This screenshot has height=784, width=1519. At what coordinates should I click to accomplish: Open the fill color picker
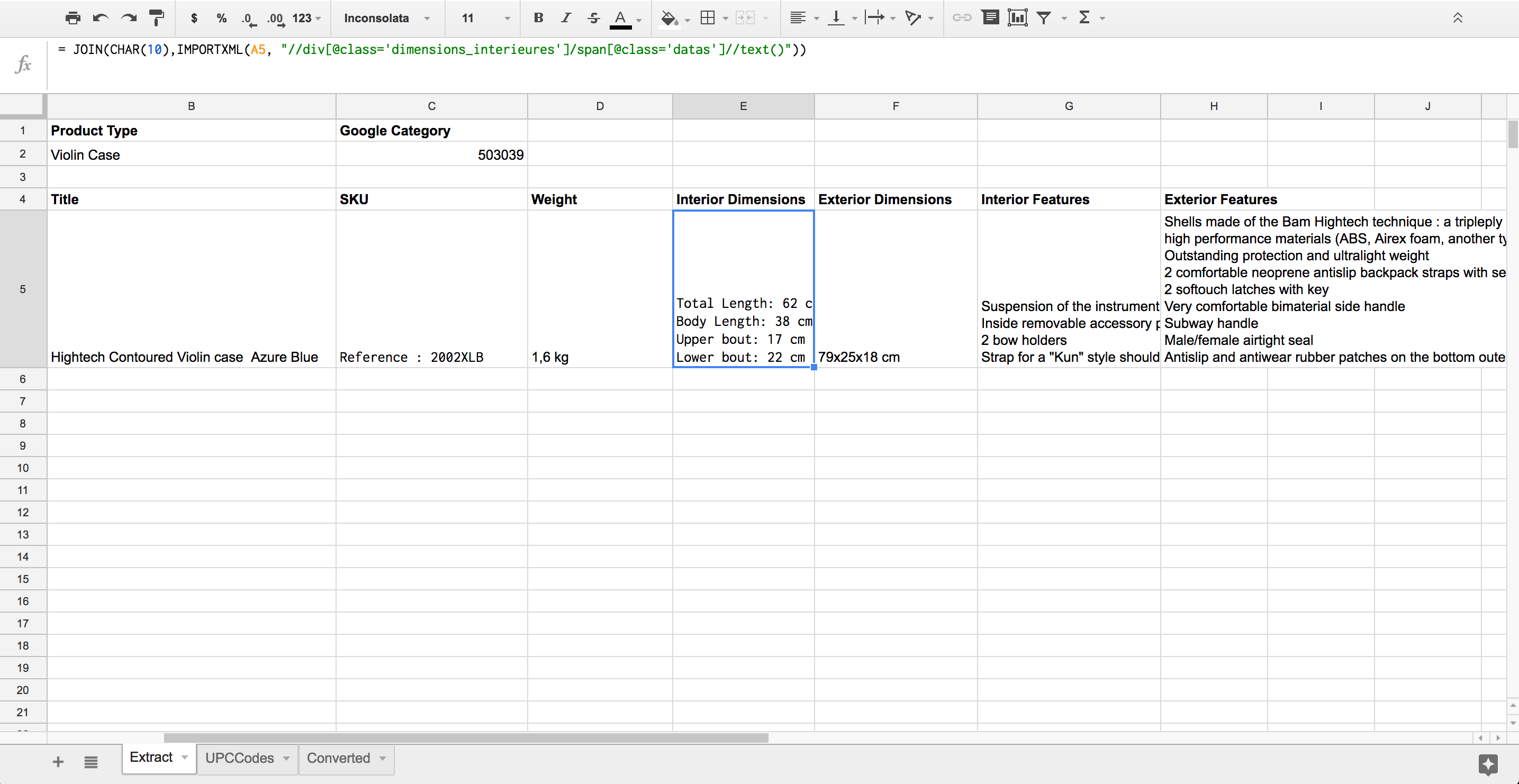(x=668, y=19)
